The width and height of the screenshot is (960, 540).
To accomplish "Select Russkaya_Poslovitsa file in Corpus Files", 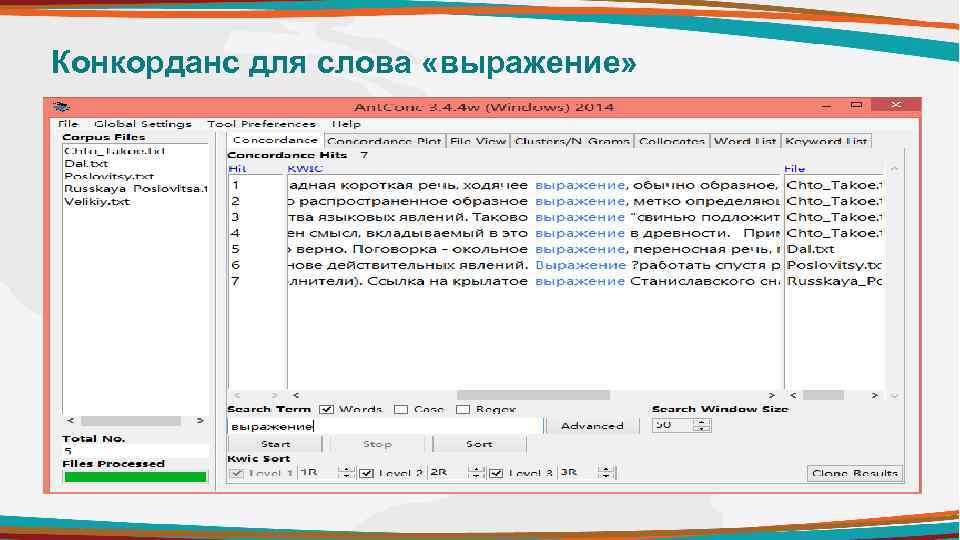I will [136, 189].
